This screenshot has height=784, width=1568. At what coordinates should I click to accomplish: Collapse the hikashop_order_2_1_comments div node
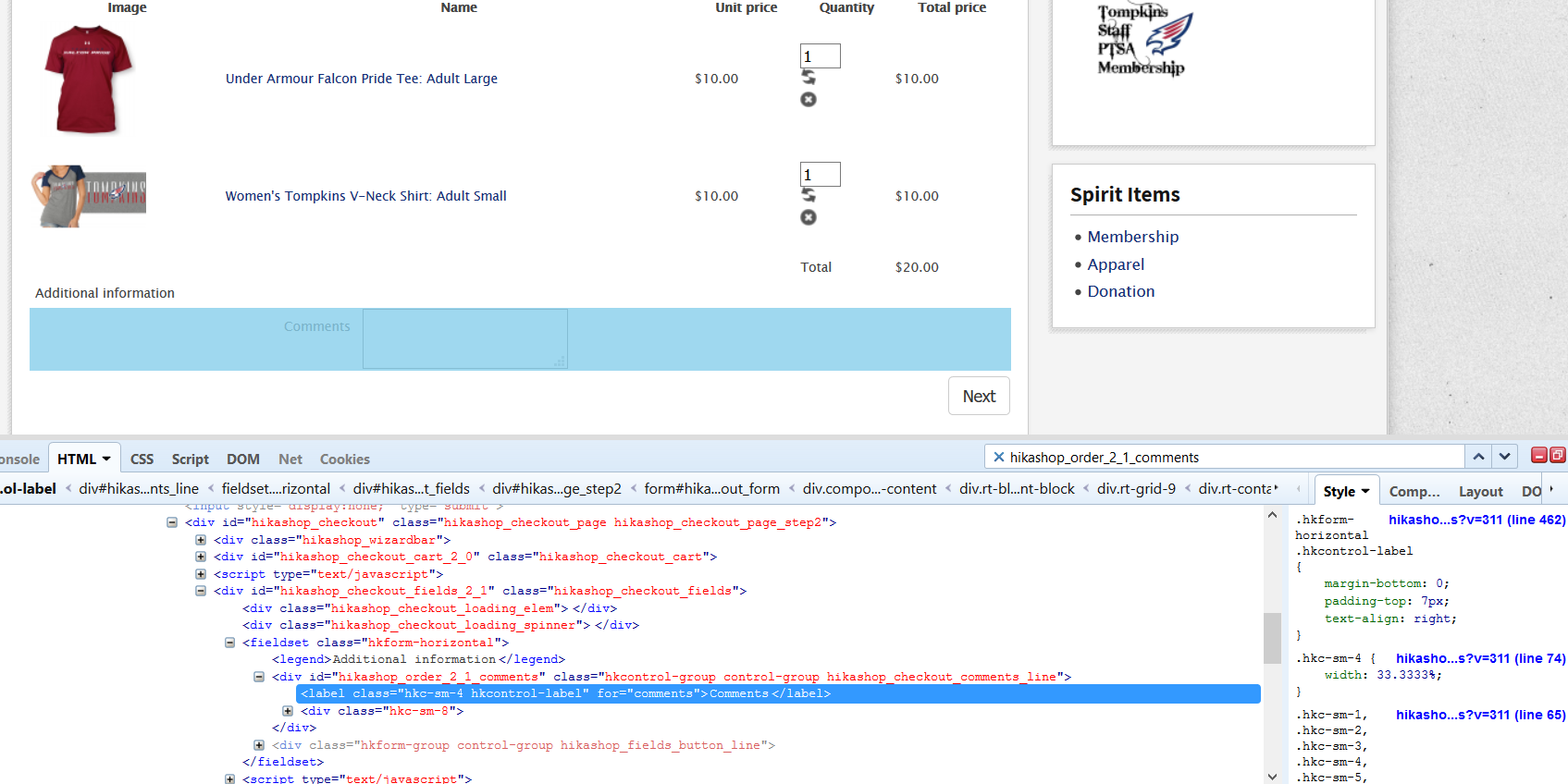coord(259,677)
